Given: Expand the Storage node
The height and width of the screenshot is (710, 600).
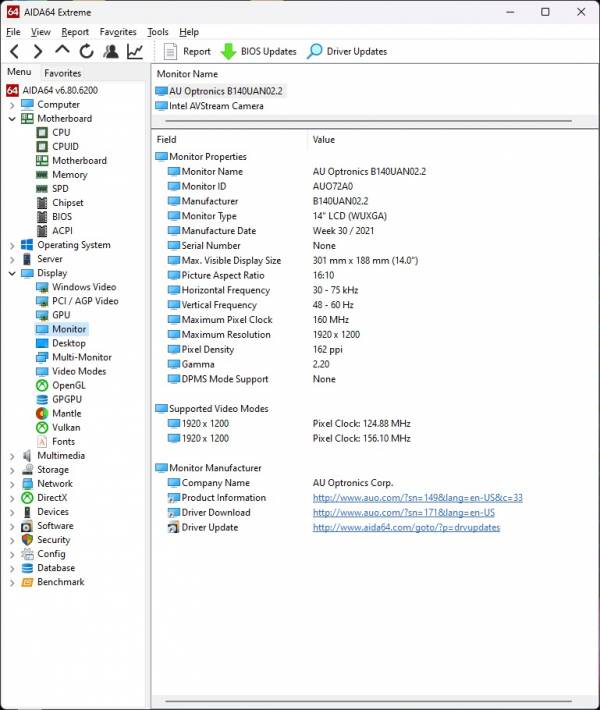Looking at the screenshot, I should 12,470.
